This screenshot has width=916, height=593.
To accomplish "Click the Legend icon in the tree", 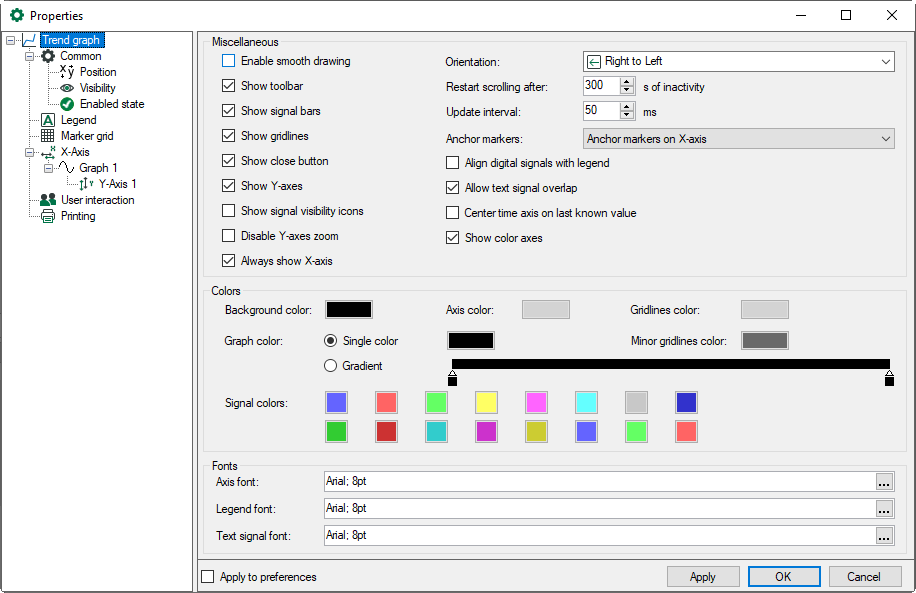I will [x=48, y=120].
